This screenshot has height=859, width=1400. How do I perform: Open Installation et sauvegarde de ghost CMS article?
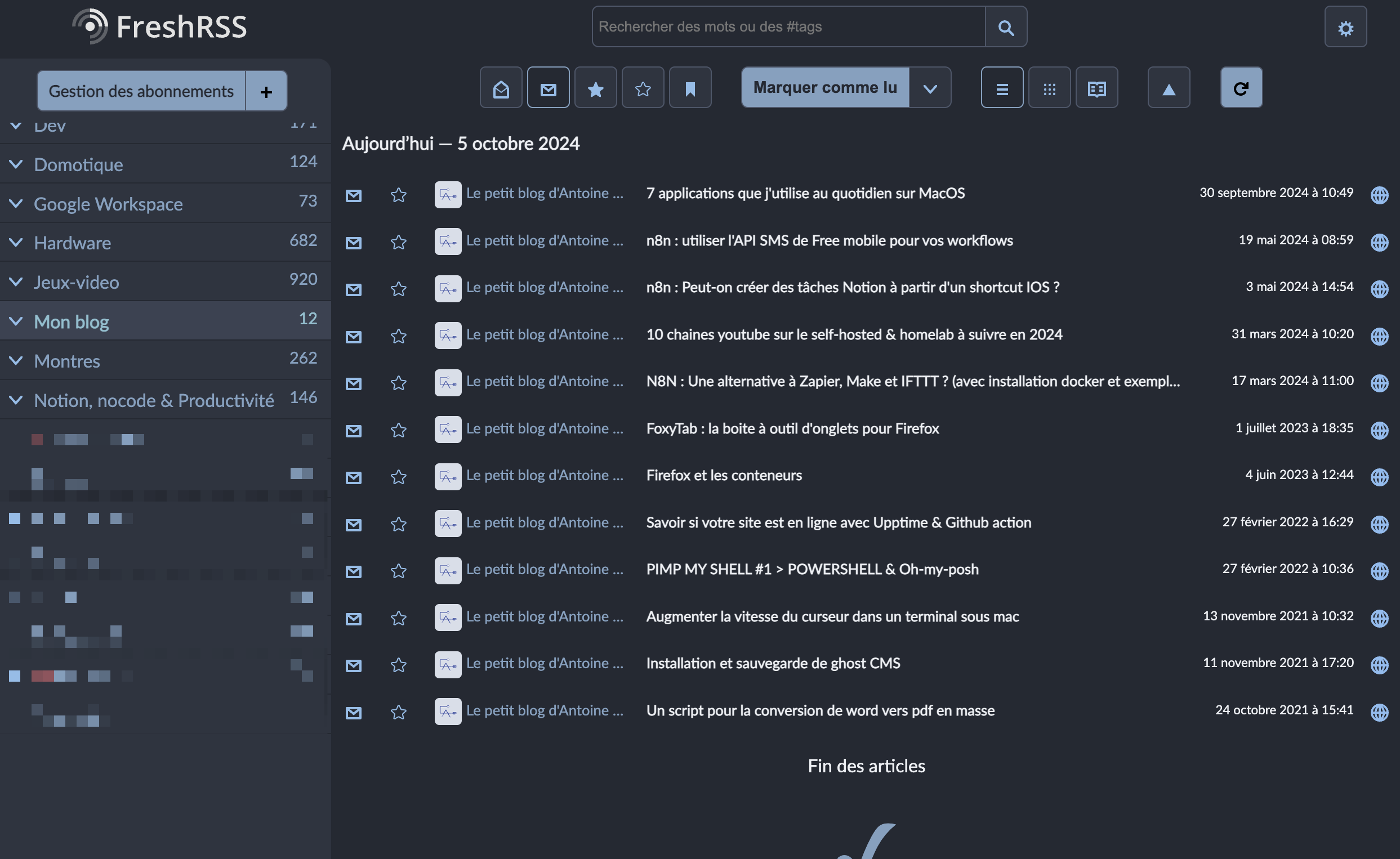(x=773, y=664)
